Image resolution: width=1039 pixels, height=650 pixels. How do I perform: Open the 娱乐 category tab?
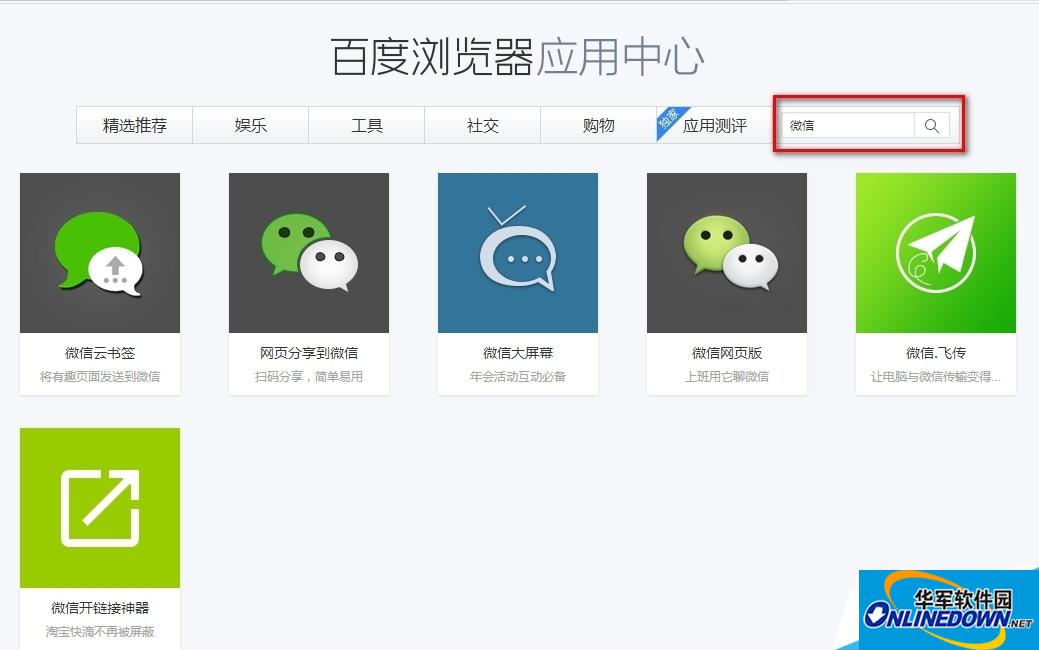coord(250,125)
